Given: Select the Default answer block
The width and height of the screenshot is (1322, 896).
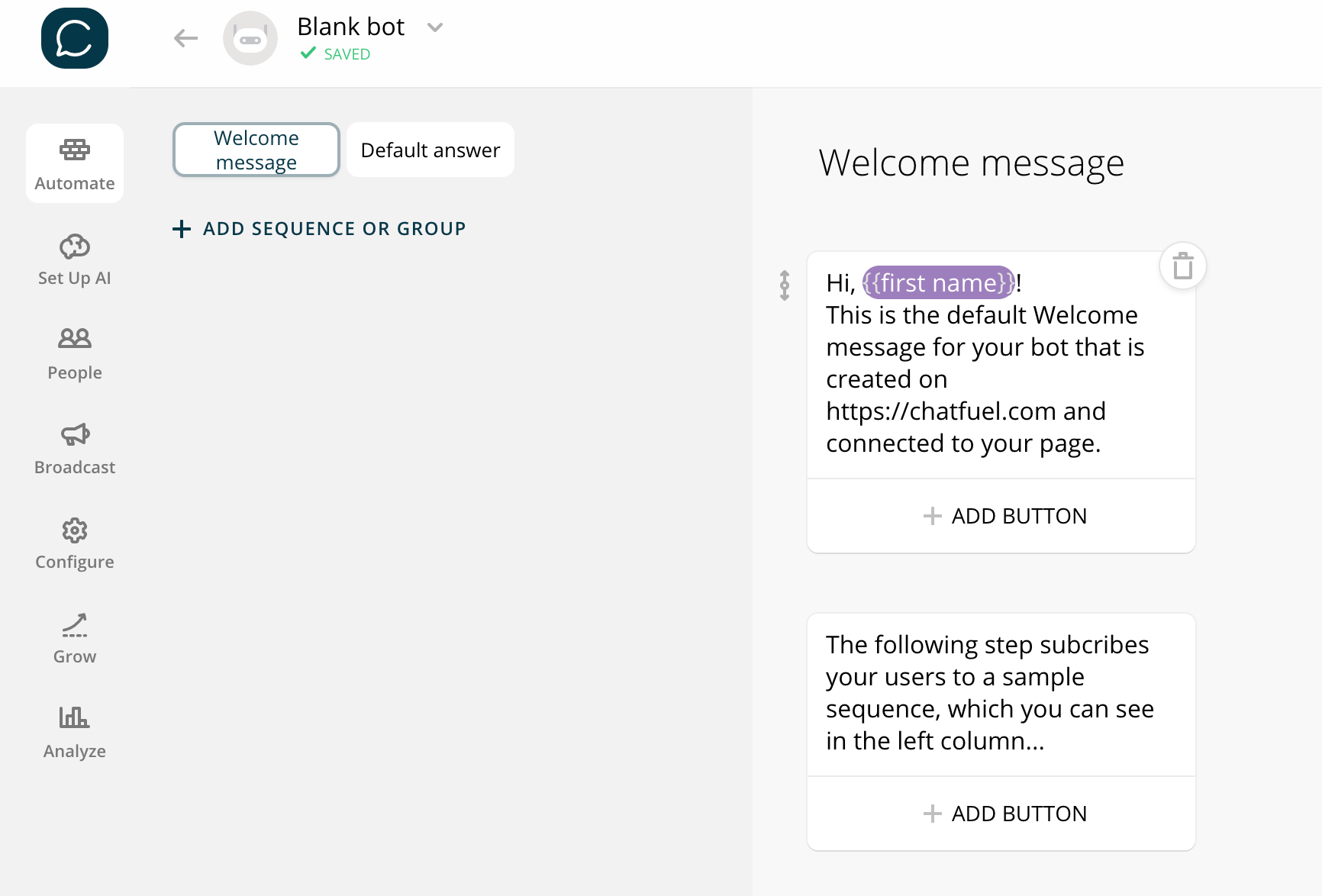Looking at the screenshot, I should point(430,150).
